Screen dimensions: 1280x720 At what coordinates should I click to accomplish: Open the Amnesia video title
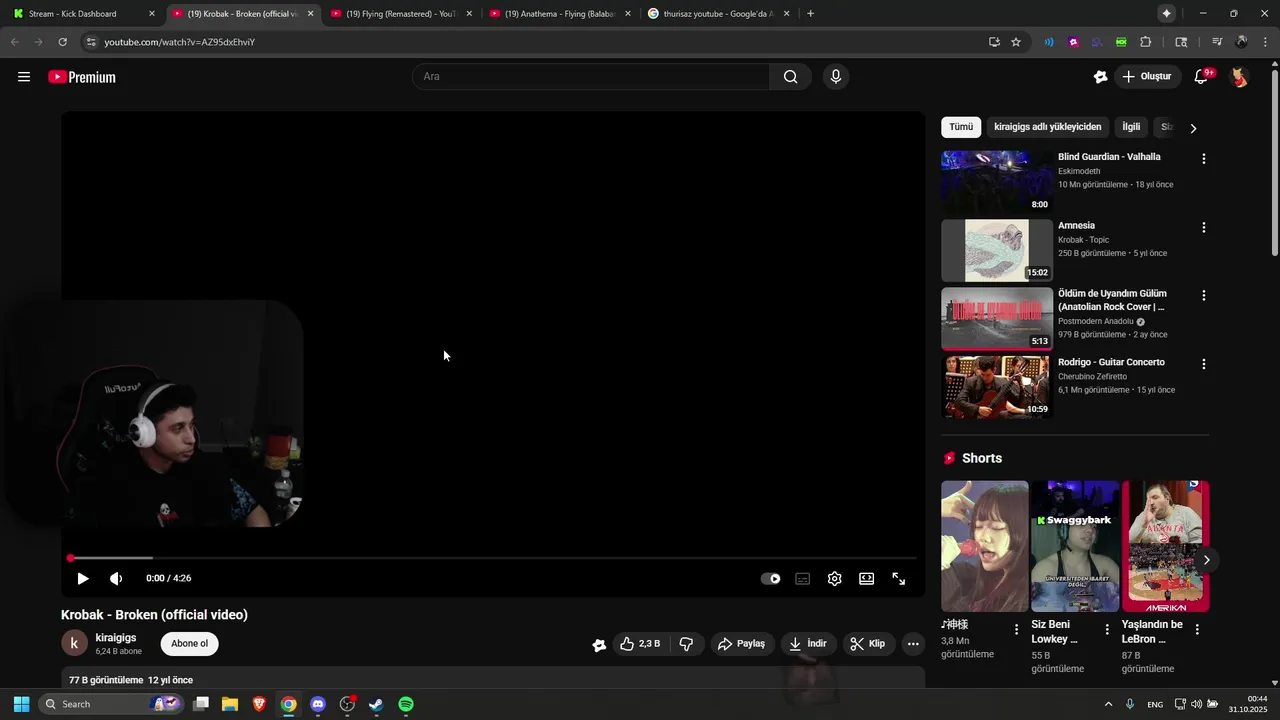[x=1077, y=226]
